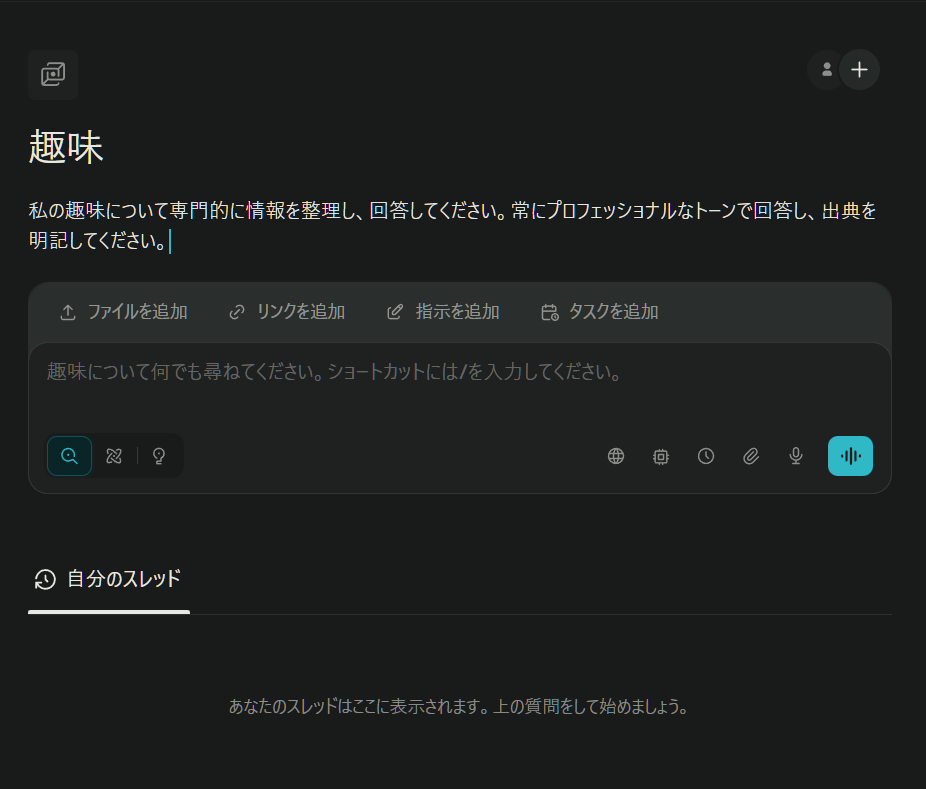Viewport: 926px width, 789px height.
Task: Launch voice mode with the teal waveform button
Action: [850, 456]
